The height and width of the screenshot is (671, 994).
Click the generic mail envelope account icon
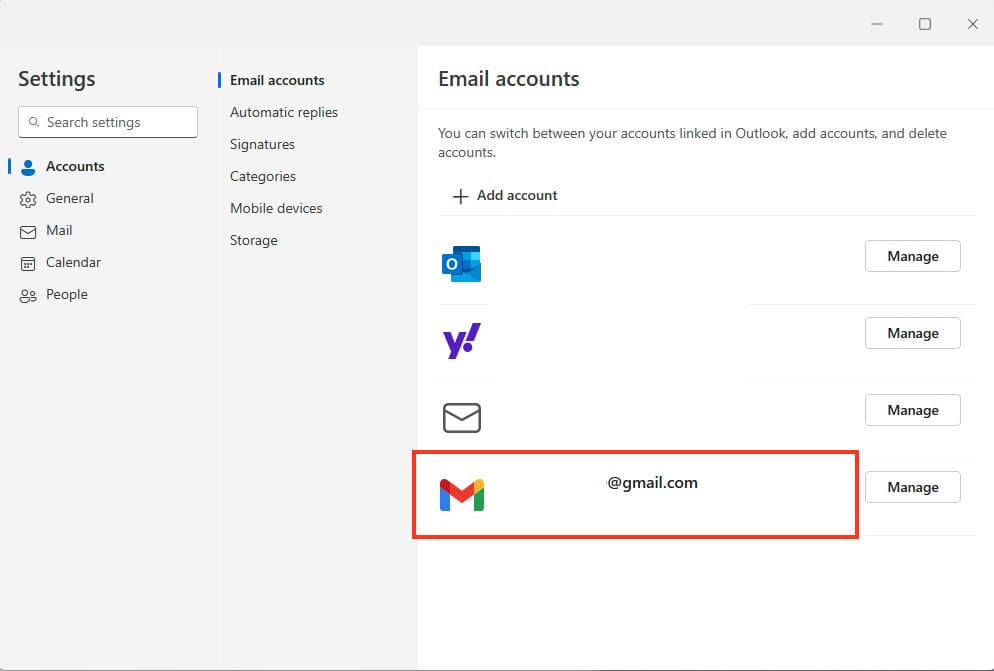[x=462, y=418]
